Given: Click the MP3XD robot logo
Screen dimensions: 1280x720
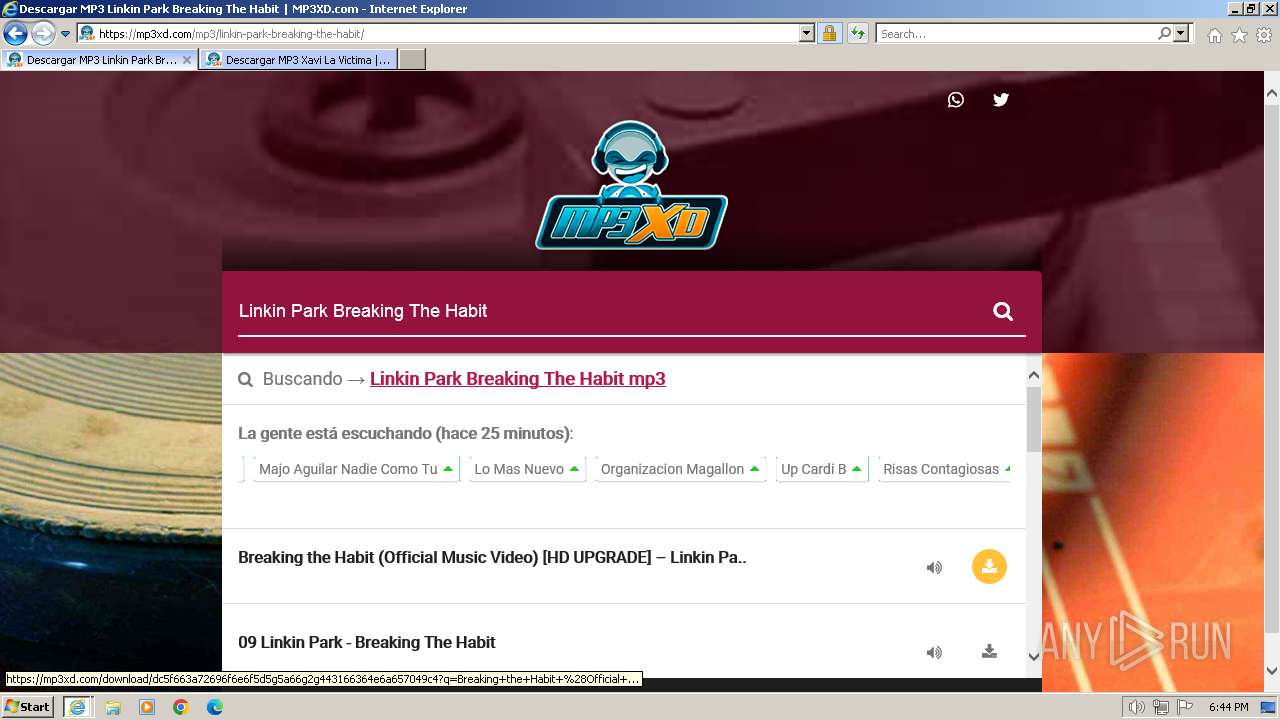Looking at the screenshot, I should point(631,185).
